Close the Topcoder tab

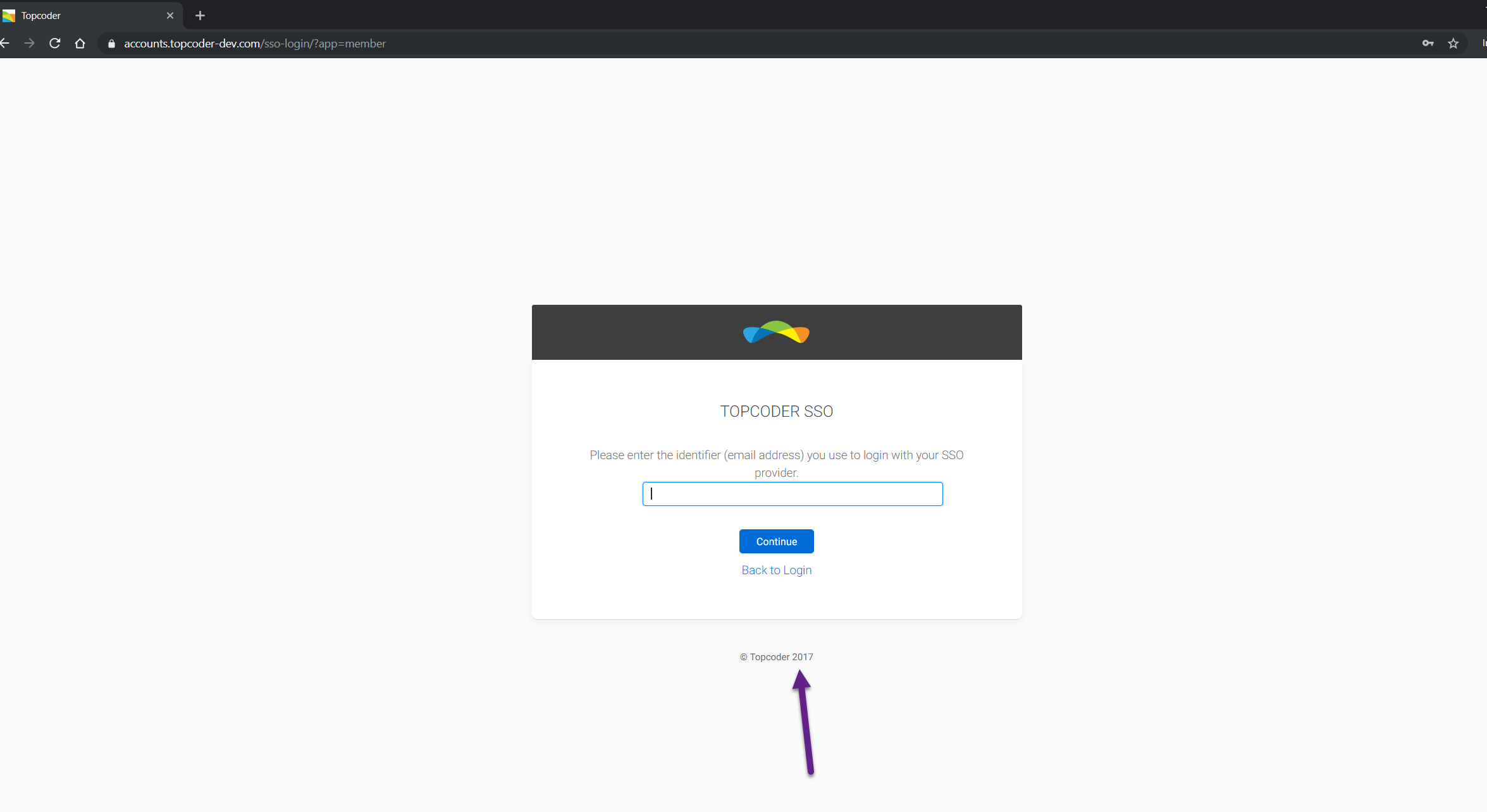(x=170, y=16)
